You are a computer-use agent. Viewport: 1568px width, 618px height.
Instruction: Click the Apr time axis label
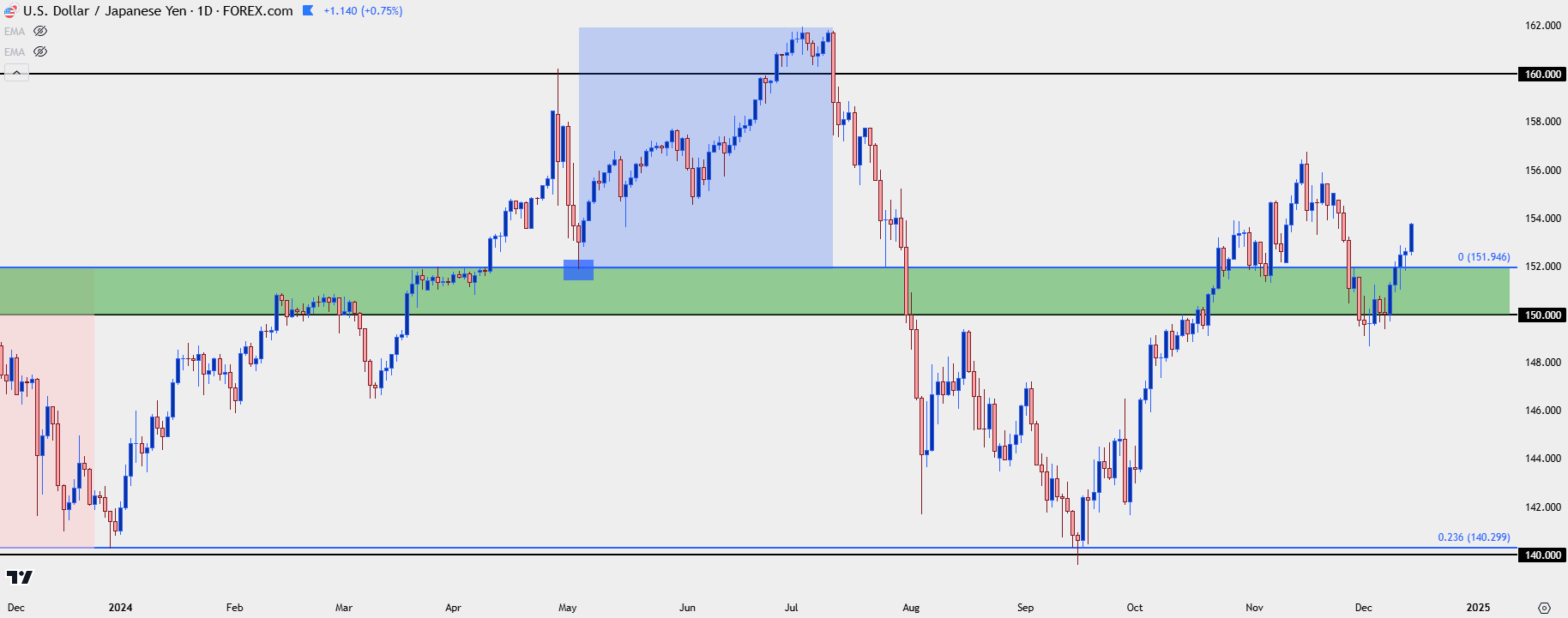tap(453, 608)
